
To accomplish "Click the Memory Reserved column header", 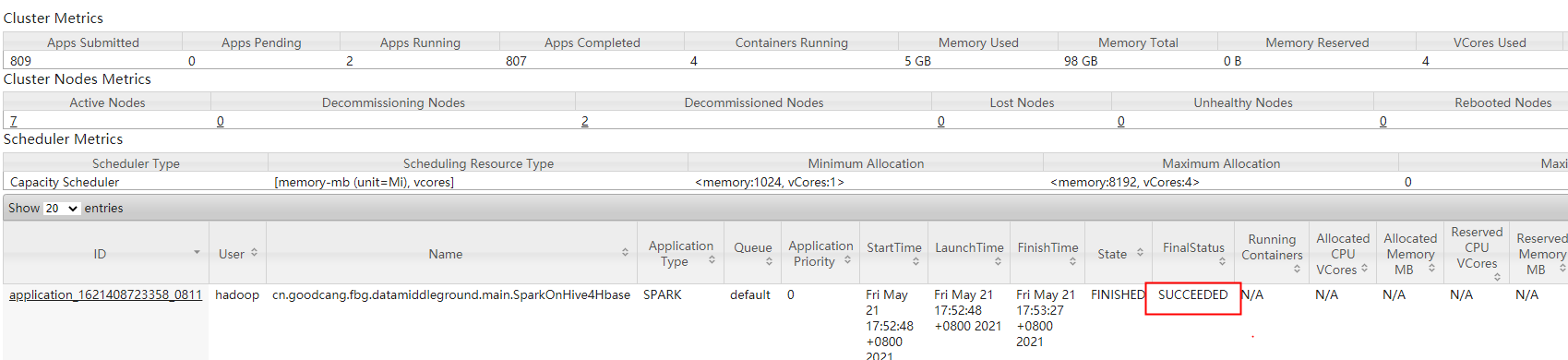I will tap(1317, 42).
